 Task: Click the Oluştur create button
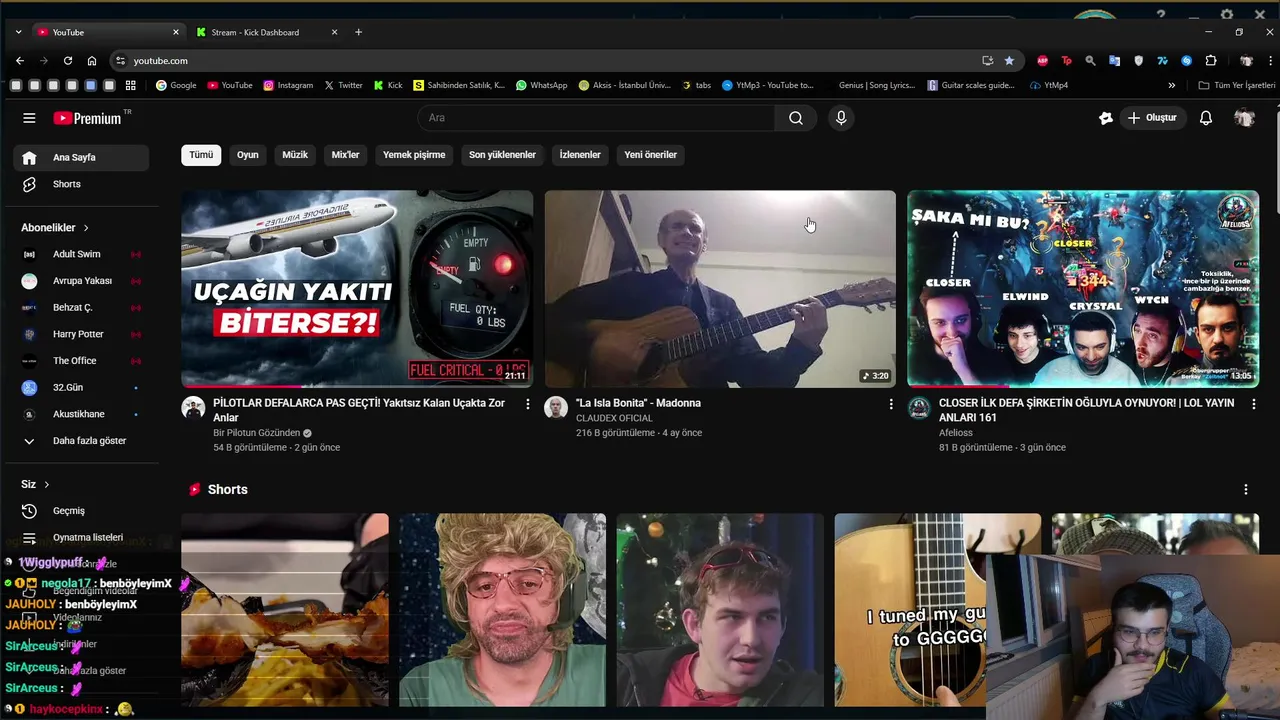[x=1153, y=118]
